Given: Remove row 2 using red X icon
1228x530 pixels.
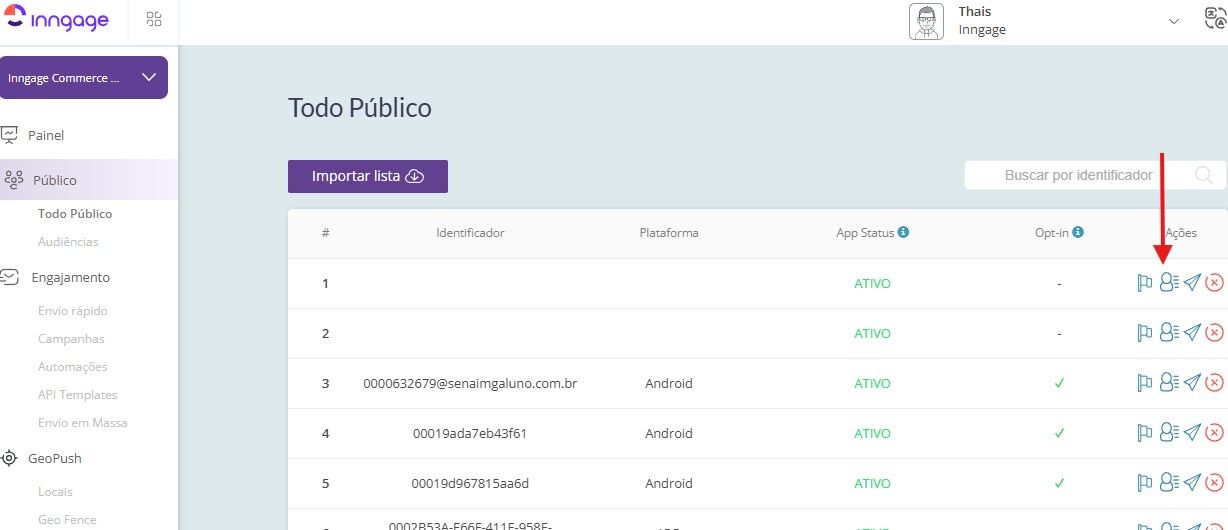Looking at the screenshot, I should [1214, 333].
